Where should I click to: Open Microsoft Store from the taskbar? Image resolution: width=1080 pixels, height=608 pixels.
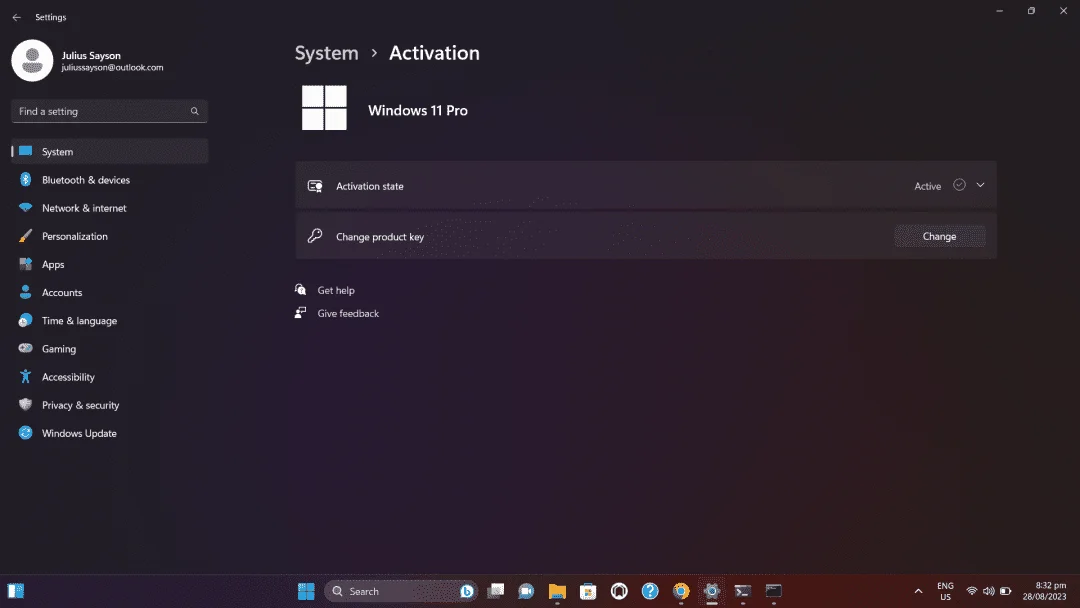tap(588, 591)
